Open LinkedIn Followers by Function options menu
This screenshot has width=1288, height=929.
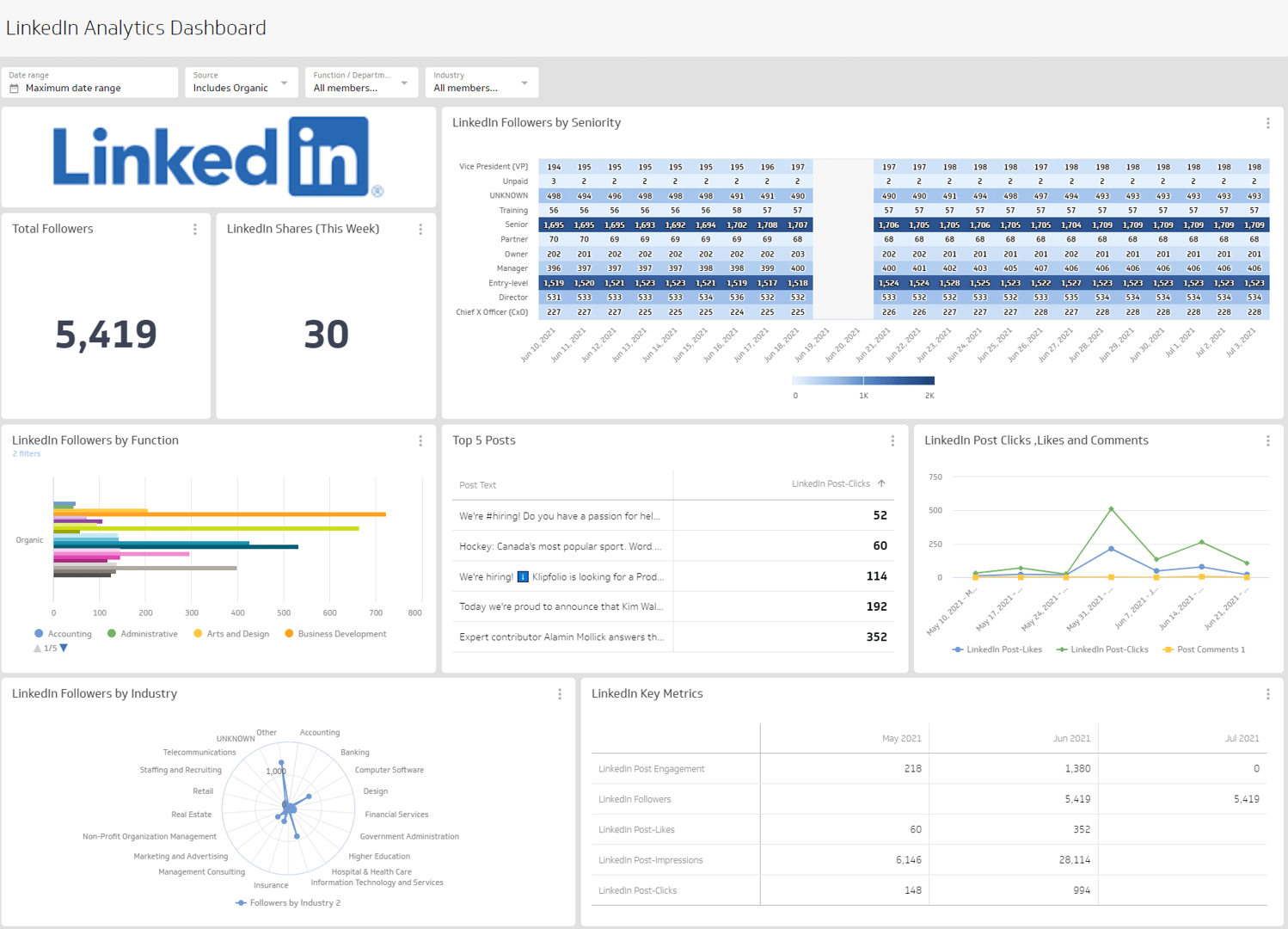[420, 441]
